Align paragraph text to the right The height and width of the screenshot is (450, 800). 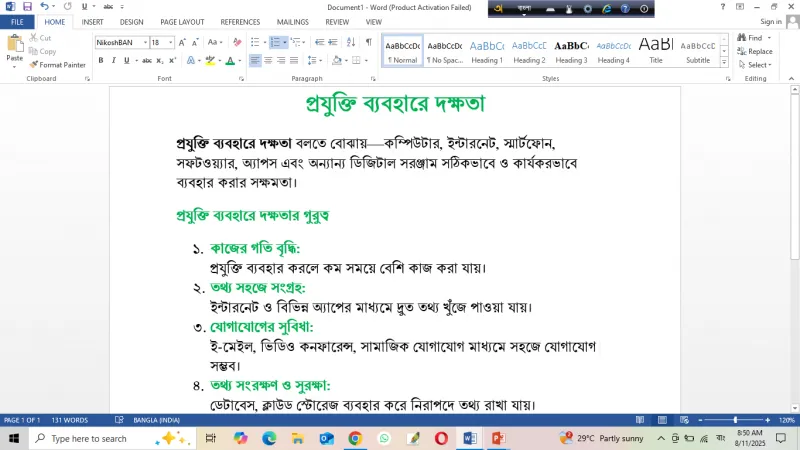pos(281,60)
